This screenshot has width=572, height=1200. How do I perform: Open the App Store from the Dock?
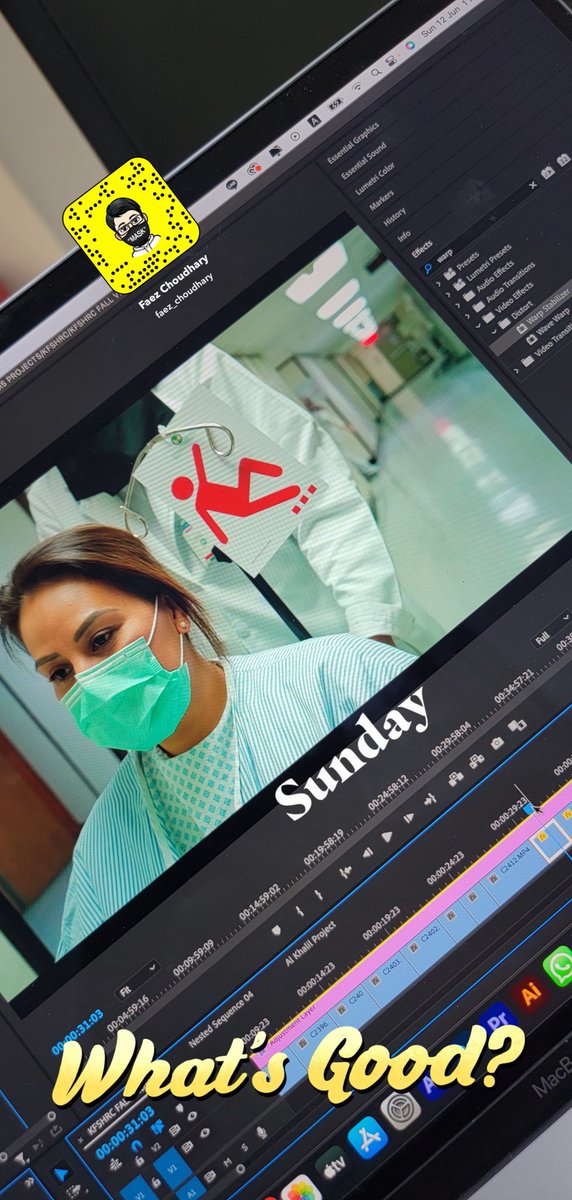point(368,1137)
